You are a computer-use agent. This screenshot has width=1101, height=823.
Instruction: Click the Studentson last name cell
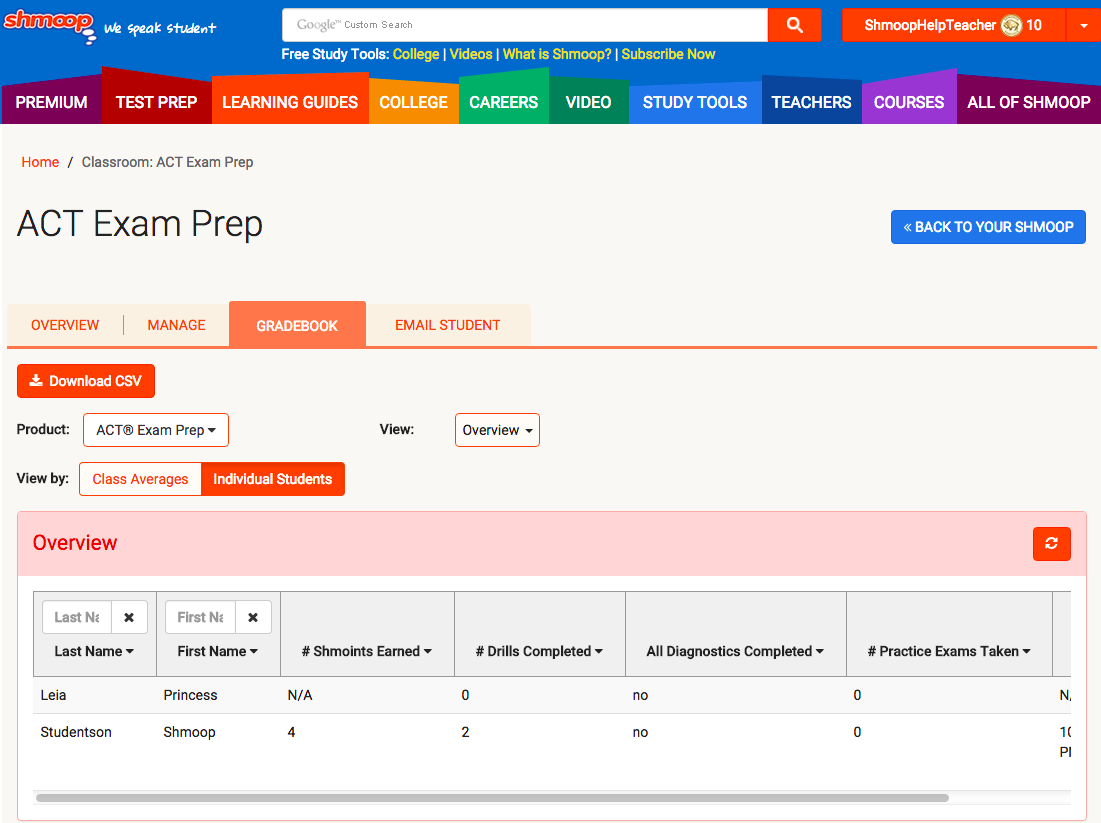click(76, 732)
